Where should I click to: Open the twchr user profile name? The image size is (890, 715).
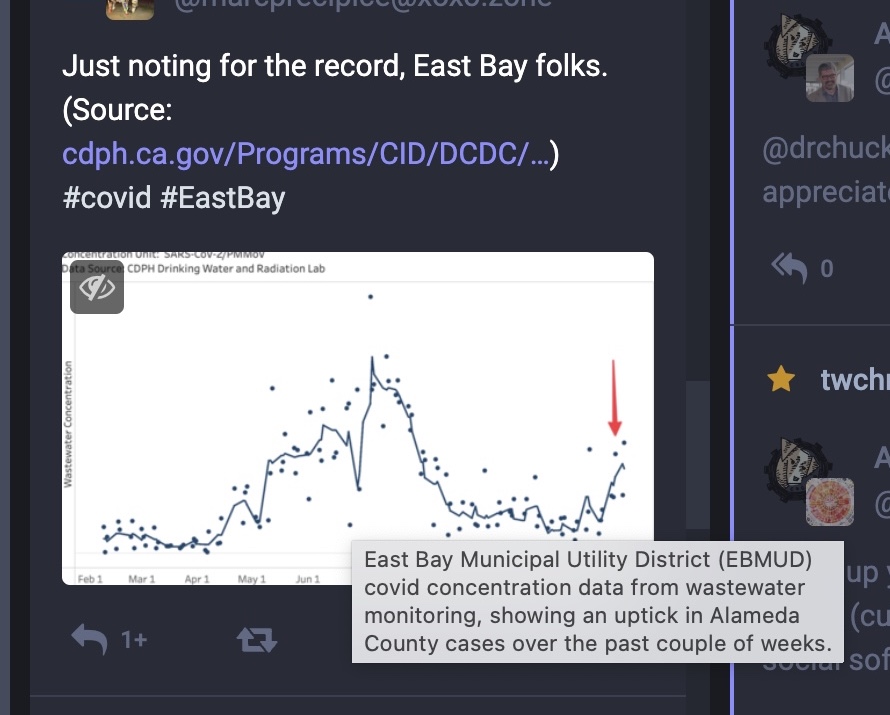pos(855,379)
